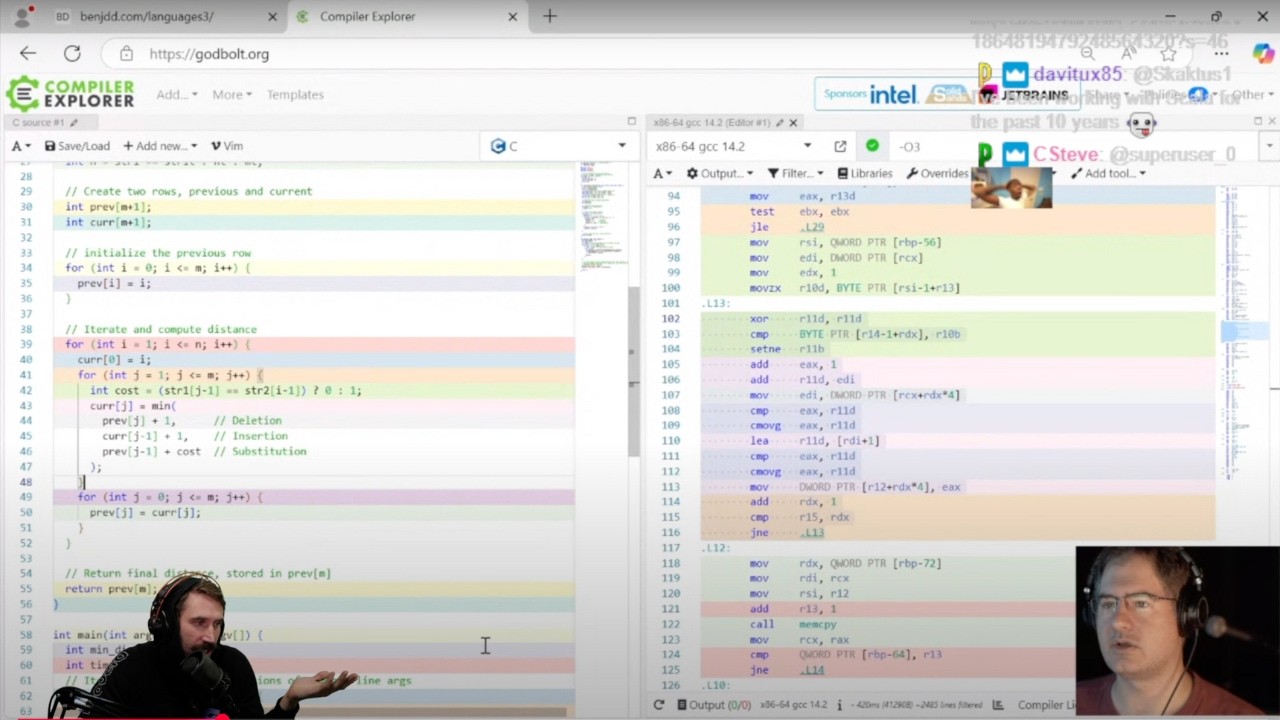Expand the Add tool... dropdown

click(x=1108, y=173)
